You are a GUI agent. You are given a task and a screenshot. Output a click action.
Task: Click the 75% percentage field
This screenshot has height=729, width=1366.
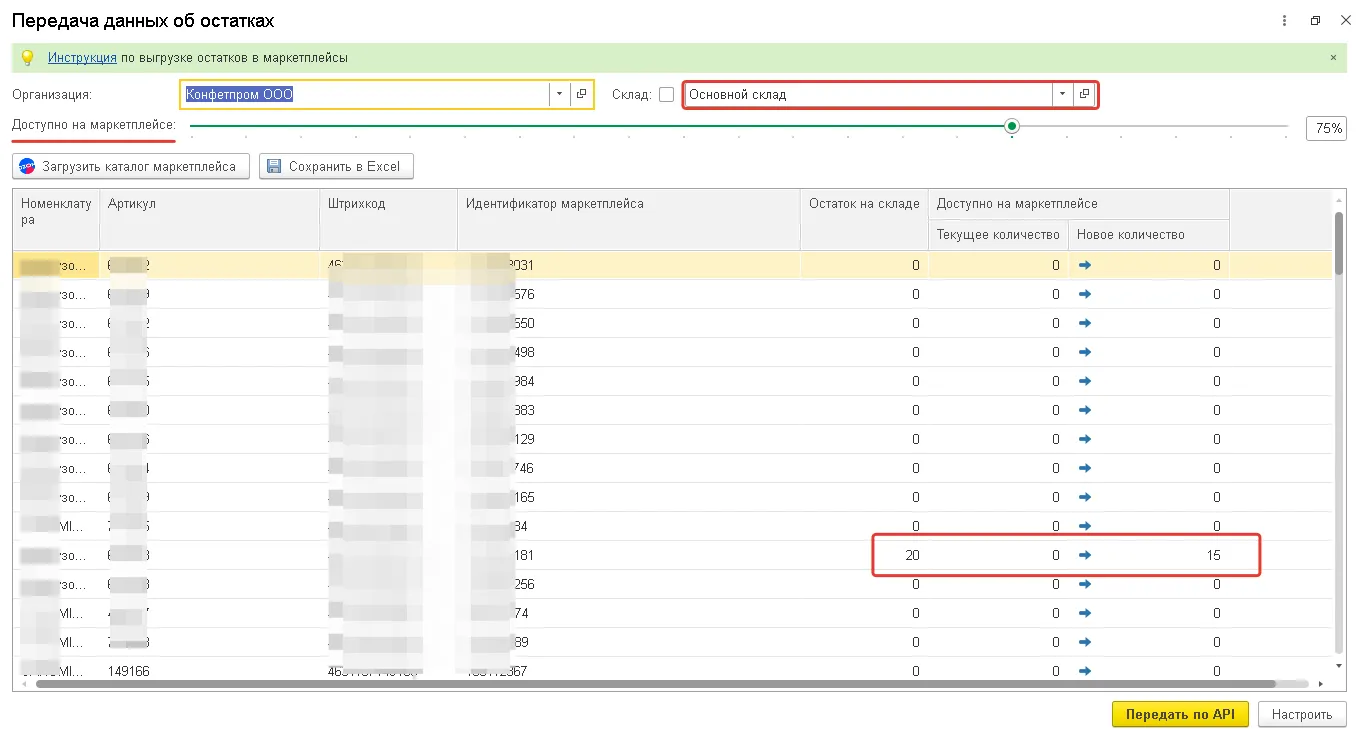pos(1326,128)
